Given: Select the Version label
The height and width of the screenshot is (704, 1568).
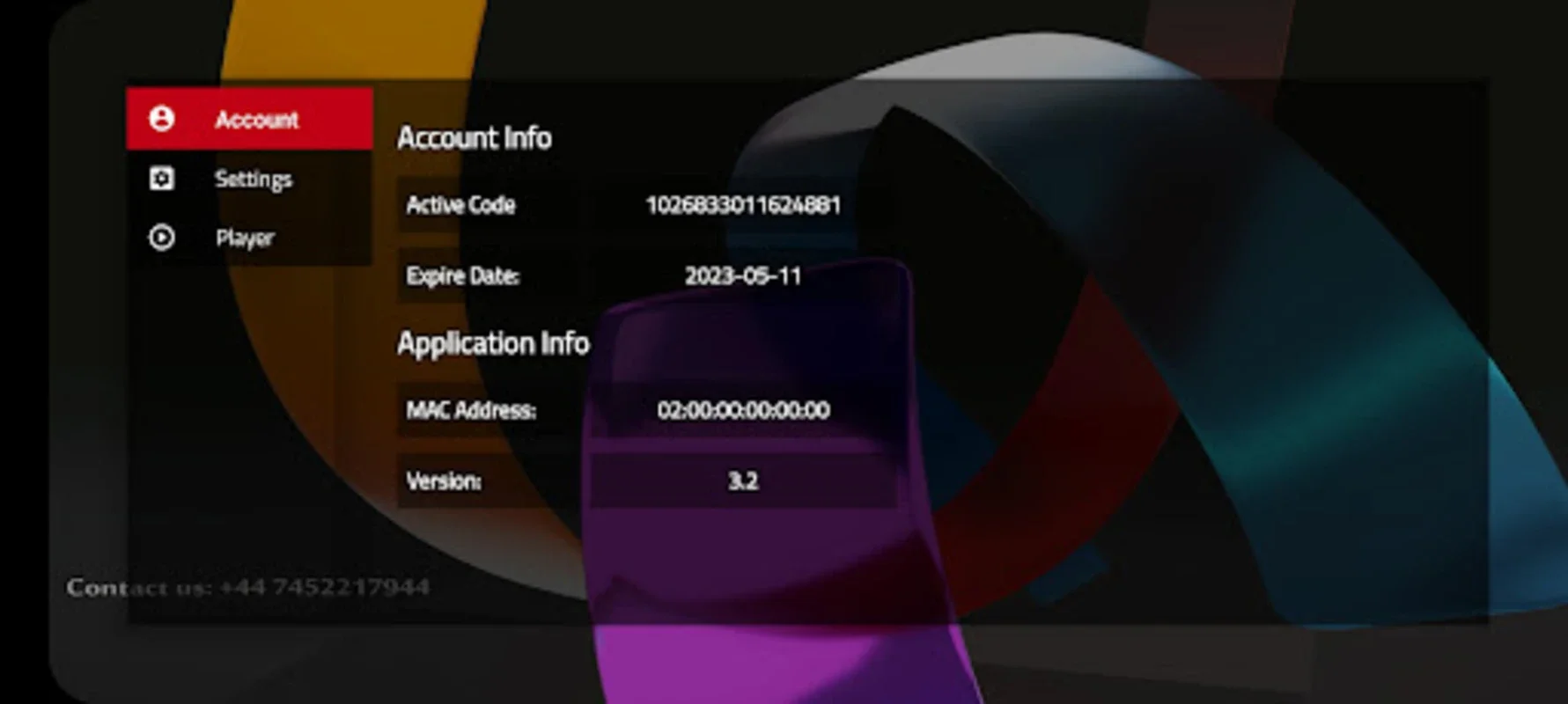Looking at the screenshot, I should 443,481.
